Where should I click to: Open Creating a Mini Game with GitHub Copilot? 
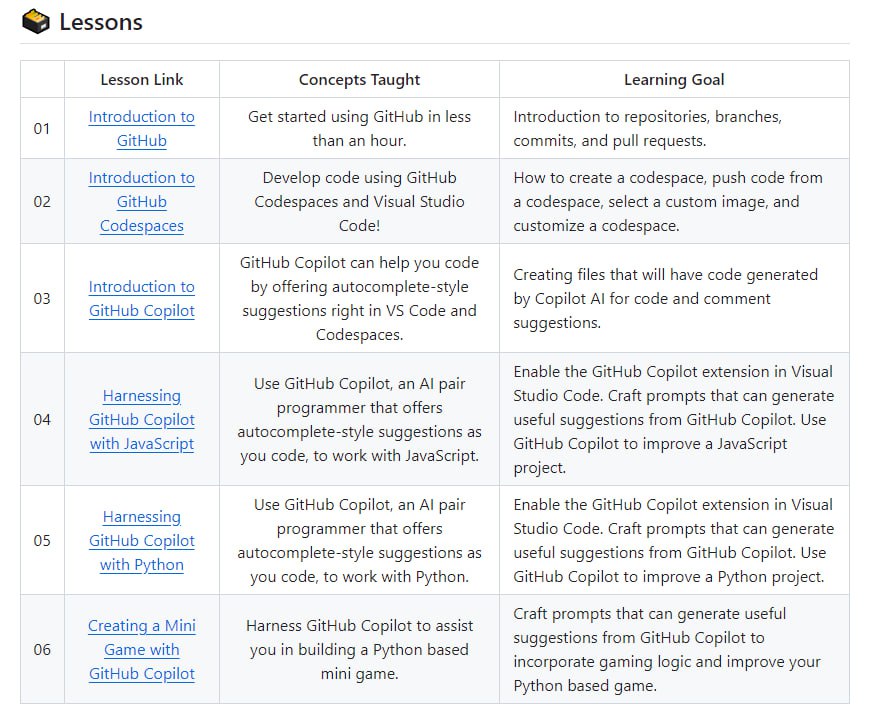click(141, 649)
